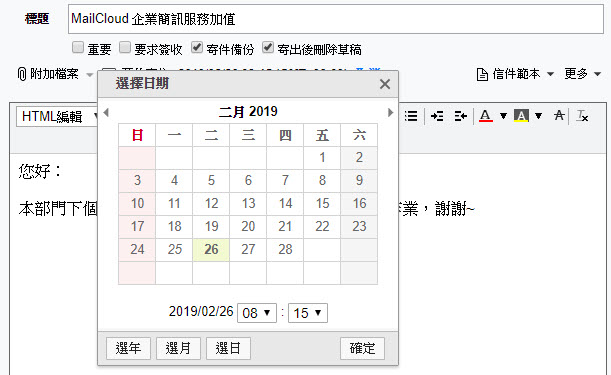Select date 1 in the calendar
The width and height of the screenshot is (611, 375).
[322, 157]
